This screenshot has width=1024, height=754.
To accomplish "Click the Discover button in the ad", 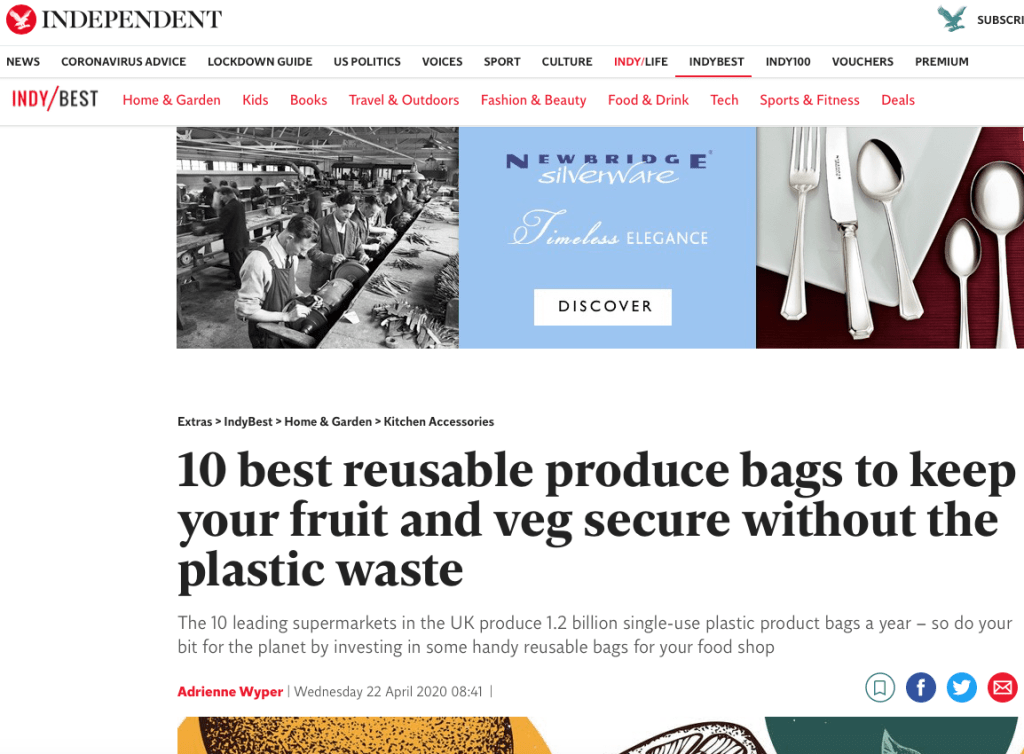I will [603, 307].
